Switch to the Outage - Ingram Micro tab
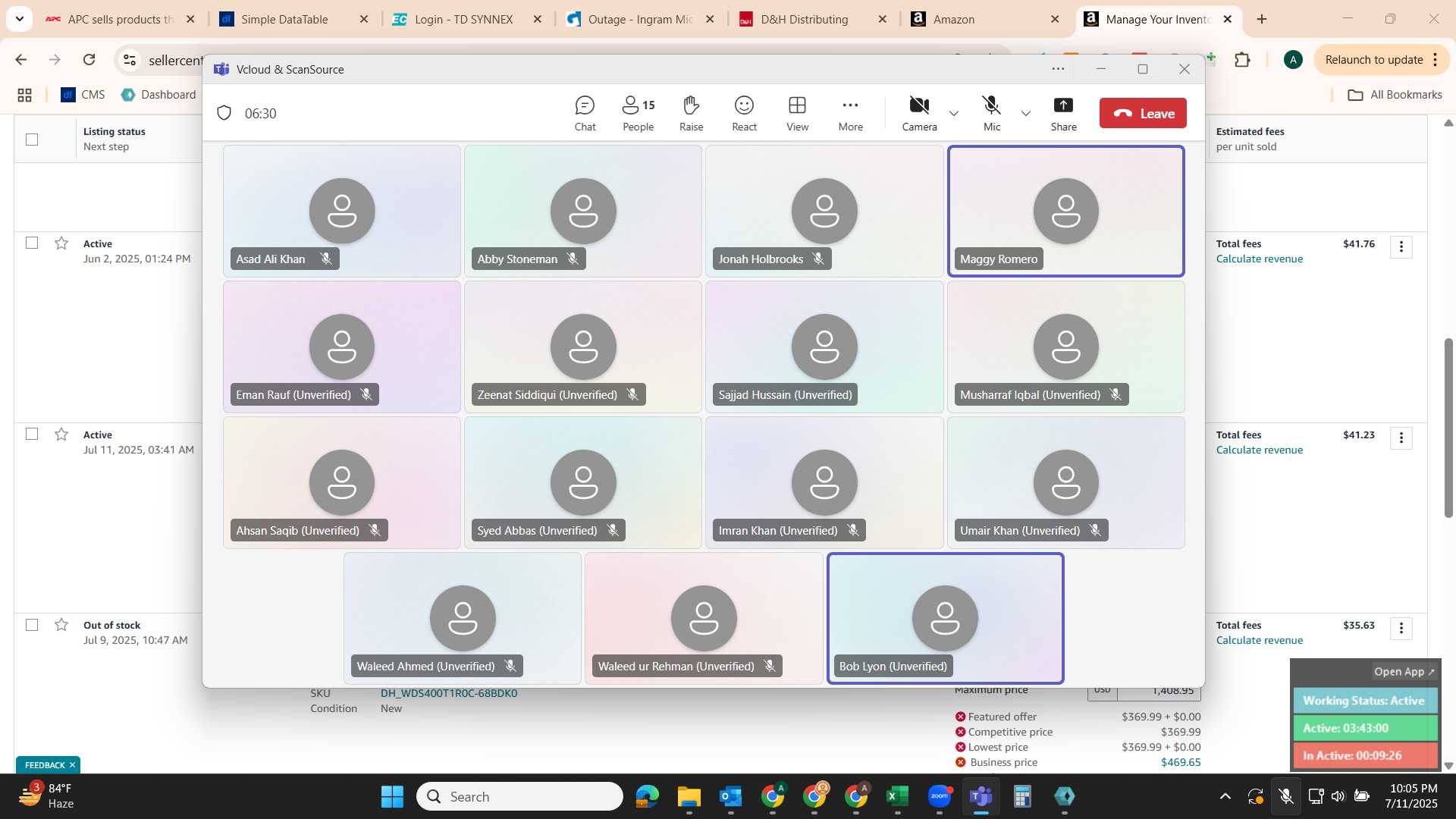 pos(640,19)
